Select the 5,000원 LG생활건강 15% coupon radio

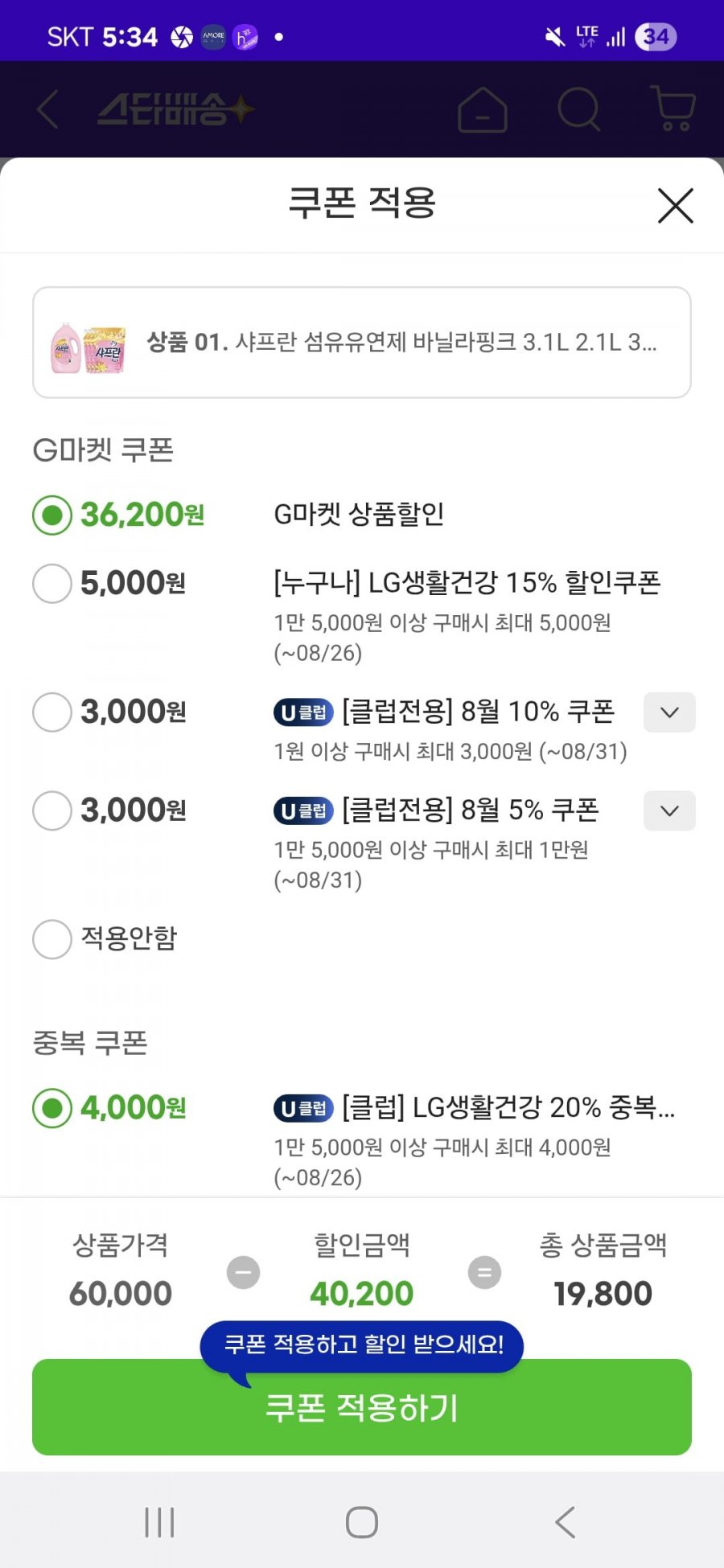click(x=52, y=583)
